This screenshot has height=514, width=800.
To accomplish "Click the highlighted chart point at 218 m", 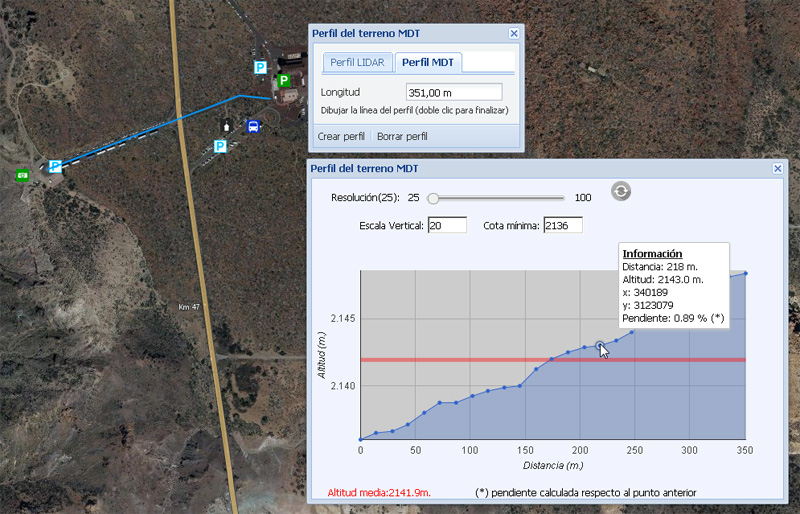I will [600, 346].
